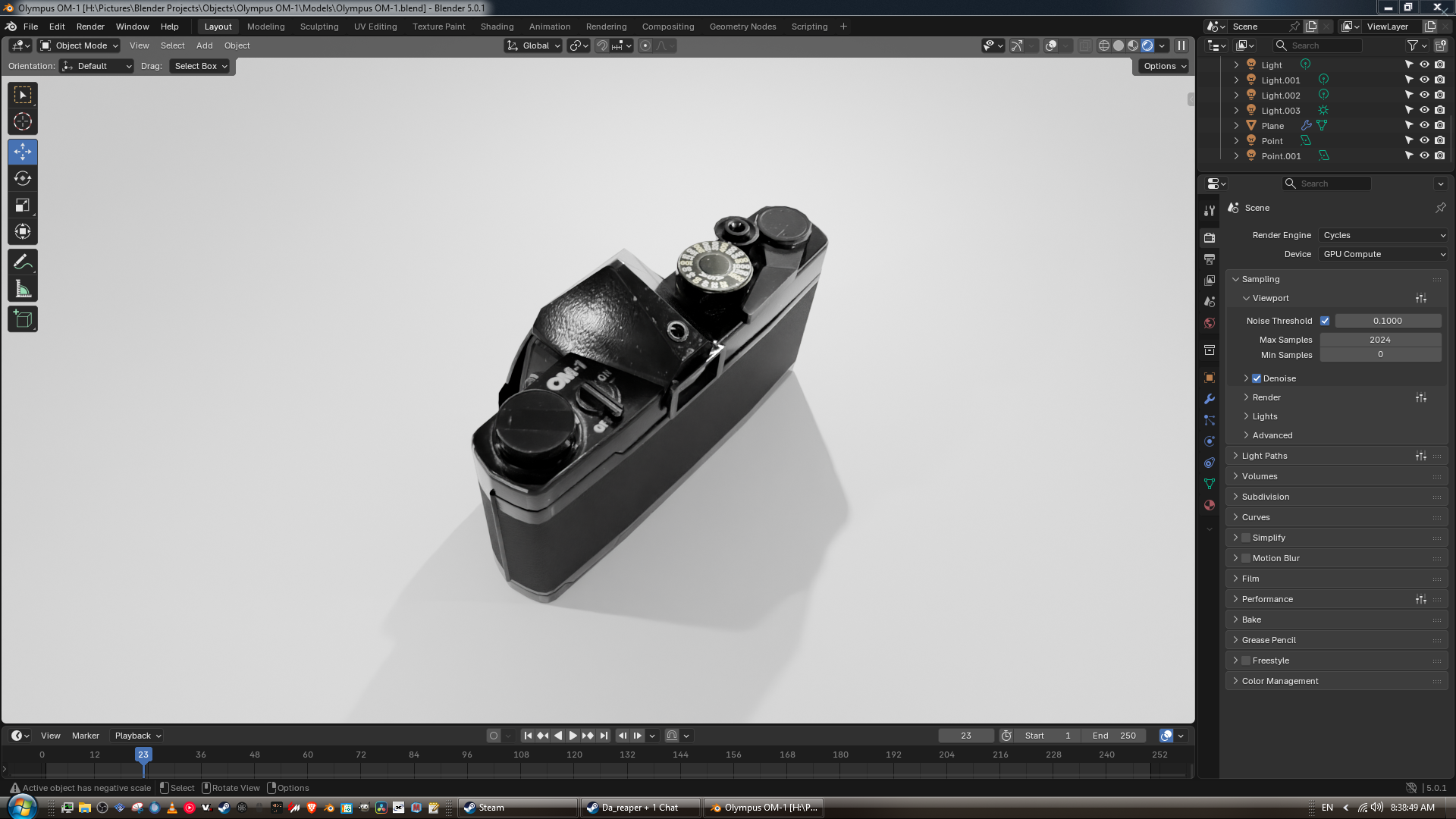This screenshot has width=1456, height=819.
Task: Select the Scale tool in toolbar
Action: click(x=23, y=206)
